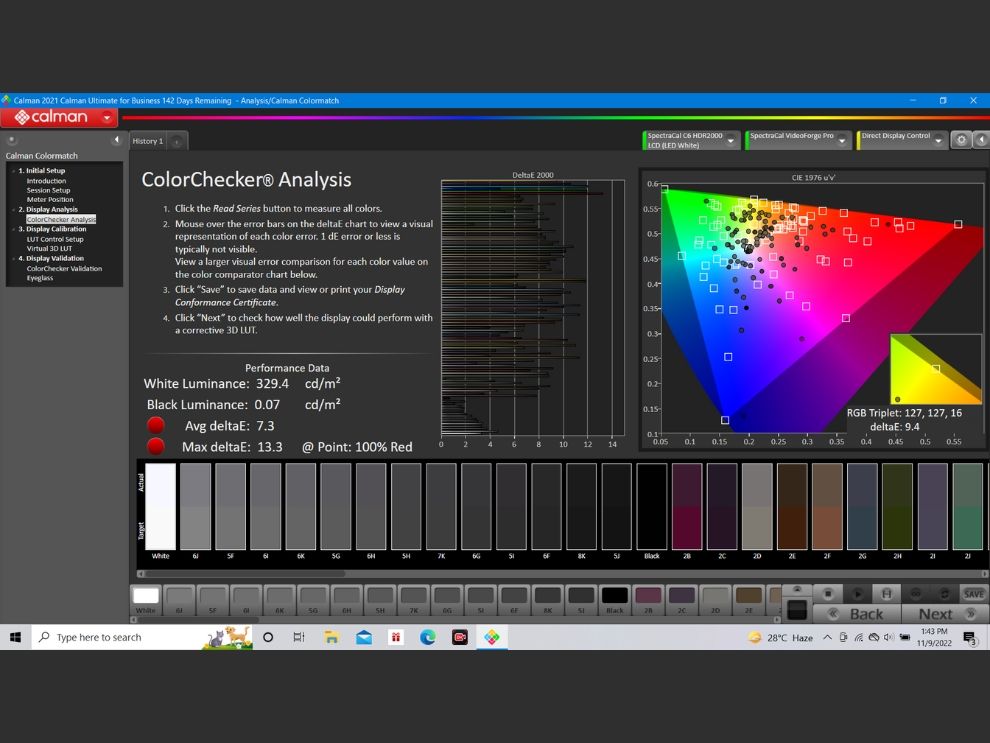The width and height of the screenshot is (990, 743).
Task: Go to the Virtual 3D LUT step
Action: [x=49, y=249]
